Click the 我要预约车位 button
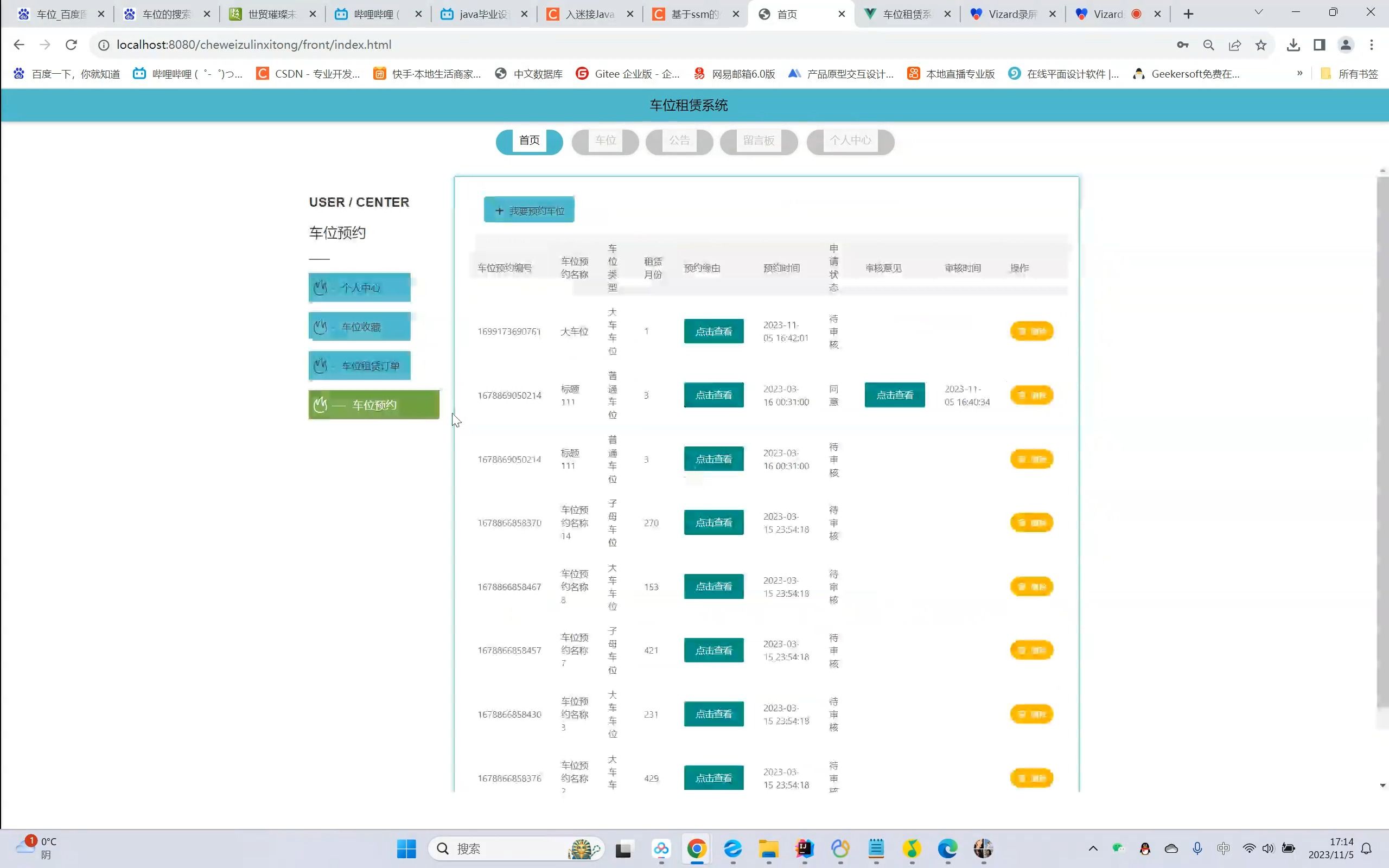 tap(528, 210)
